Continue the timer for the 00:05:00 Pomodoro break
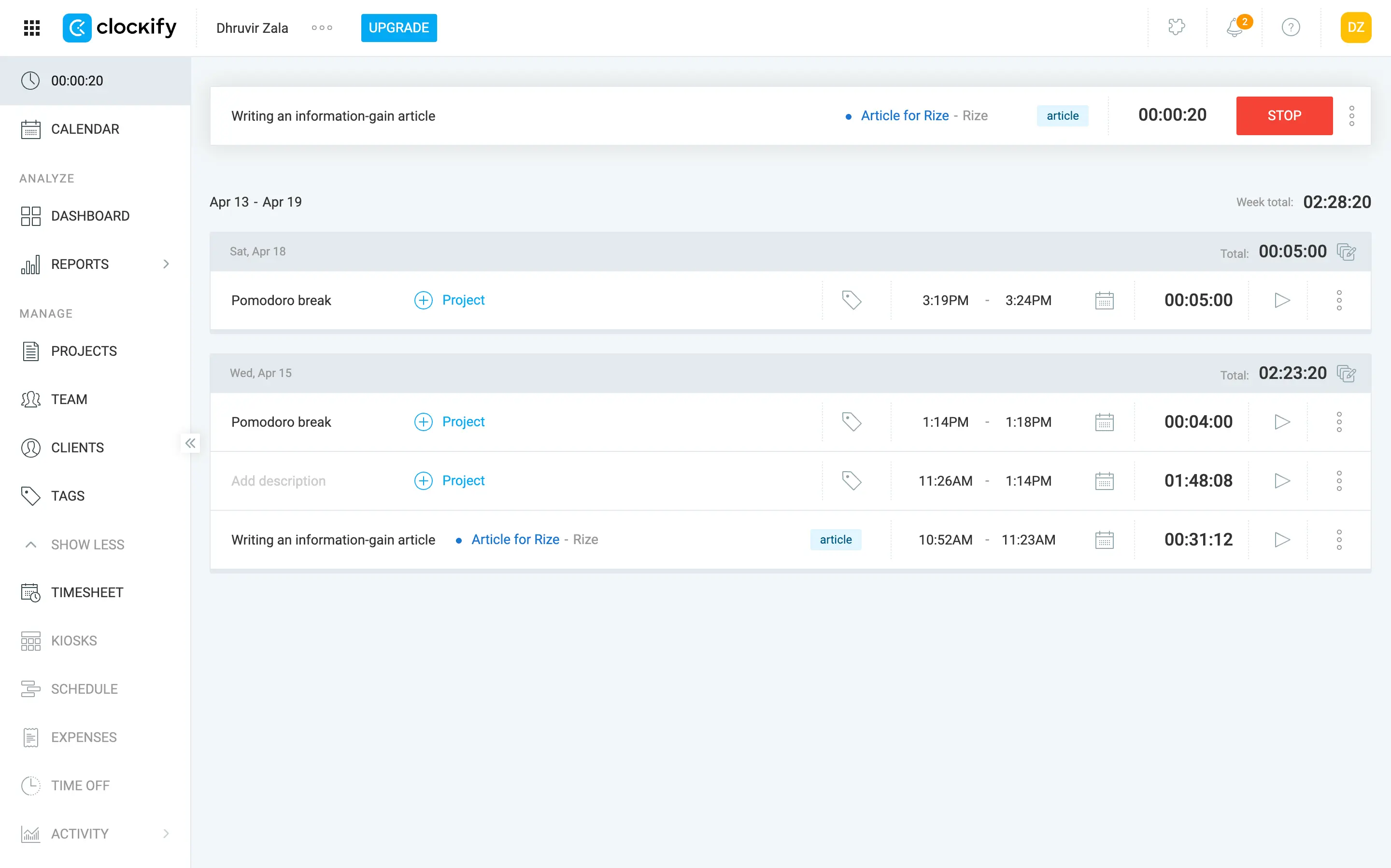 pos(1282,300)
